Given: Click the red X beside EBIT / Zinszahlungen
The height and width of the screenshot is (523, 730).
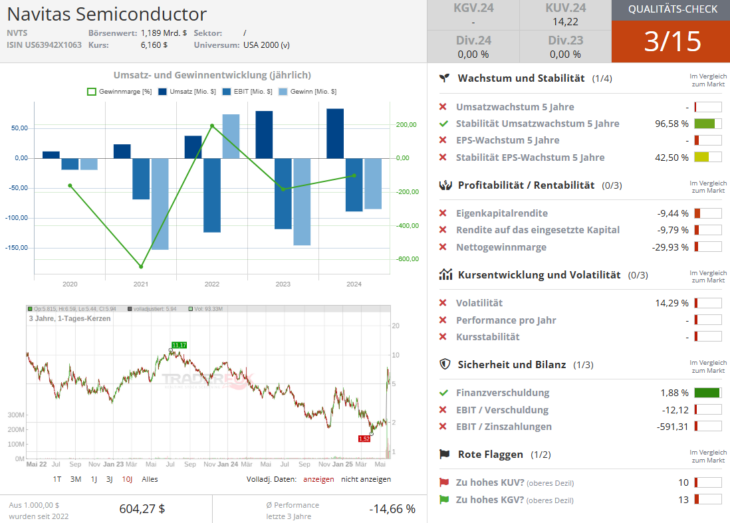Looking at the screenshot, I should coord(443,427).
